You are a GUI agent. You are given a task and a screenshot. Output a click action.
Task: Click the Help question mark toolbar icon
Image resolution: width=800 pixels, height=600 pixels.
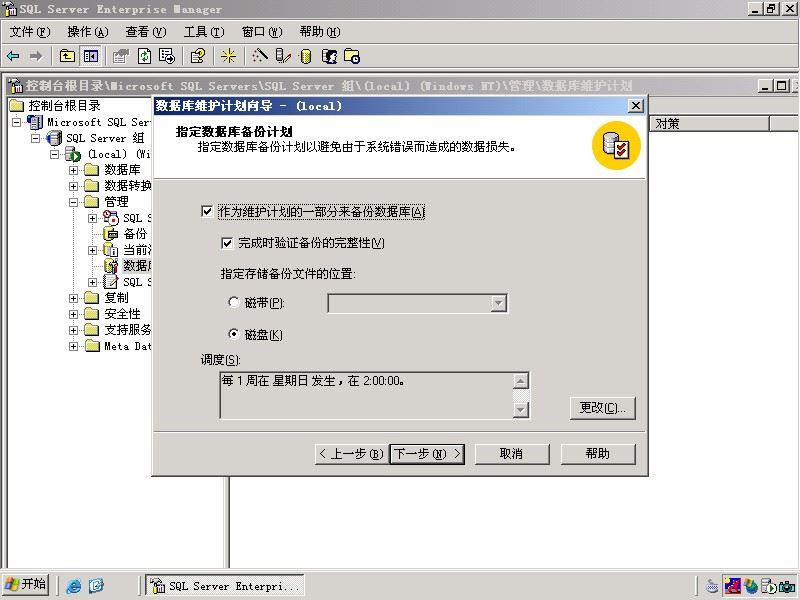[197, 56]
